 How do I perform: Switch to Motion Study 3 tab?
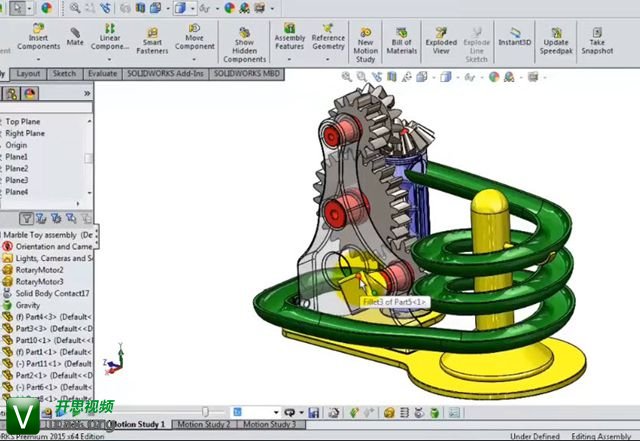pyautogui.click(x=270, y=425)
